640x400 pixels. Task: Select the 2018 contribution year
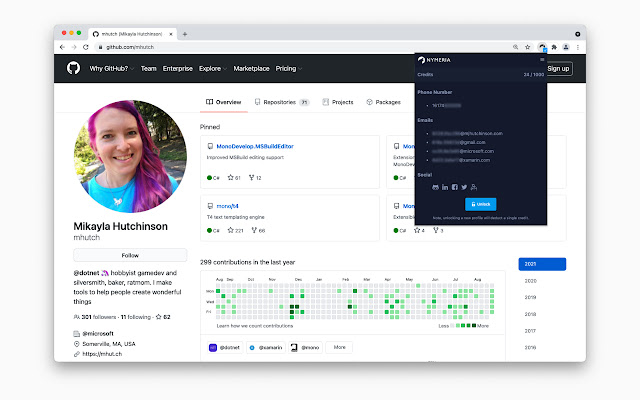click(531, 314)
